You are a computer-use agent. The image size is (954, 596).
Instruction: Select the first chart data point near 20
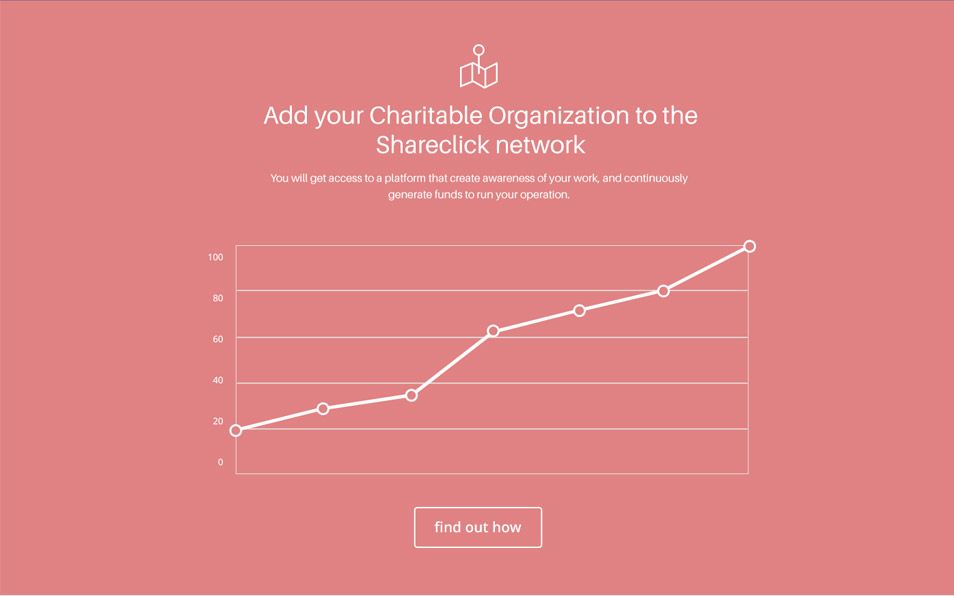[236, 431]
